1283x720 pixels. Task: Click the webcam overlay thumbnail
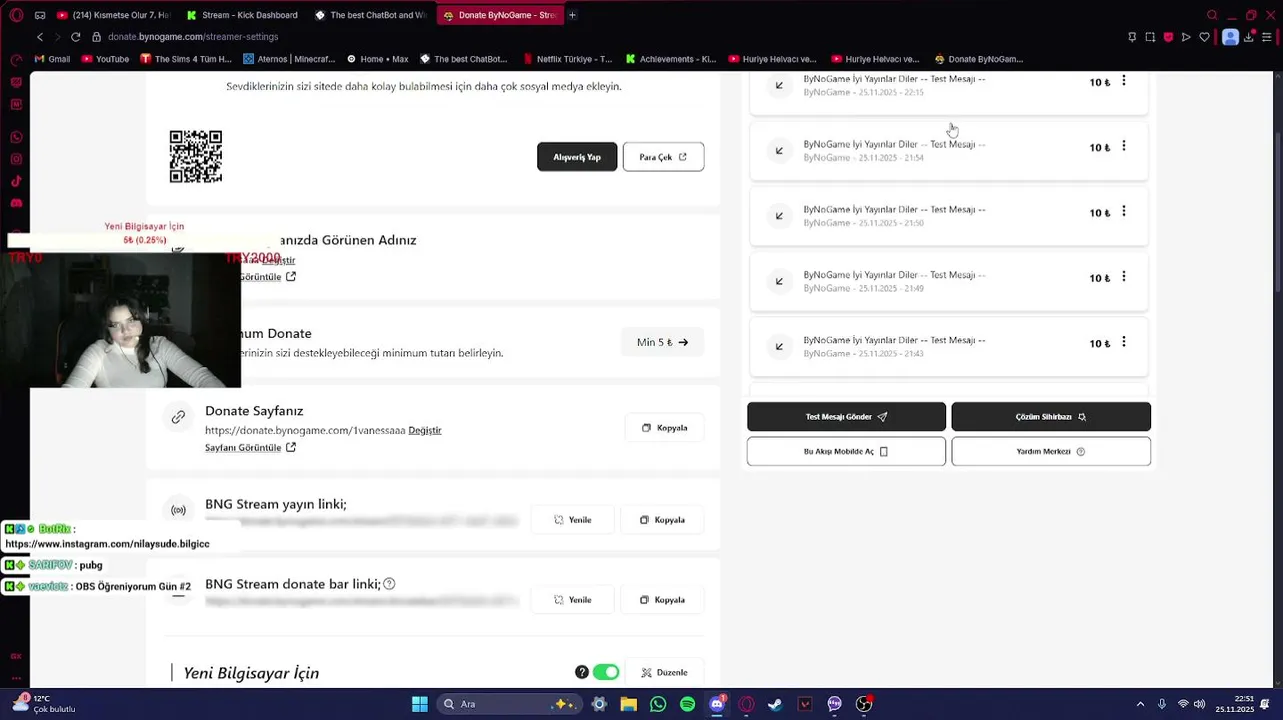pos(121,318)
